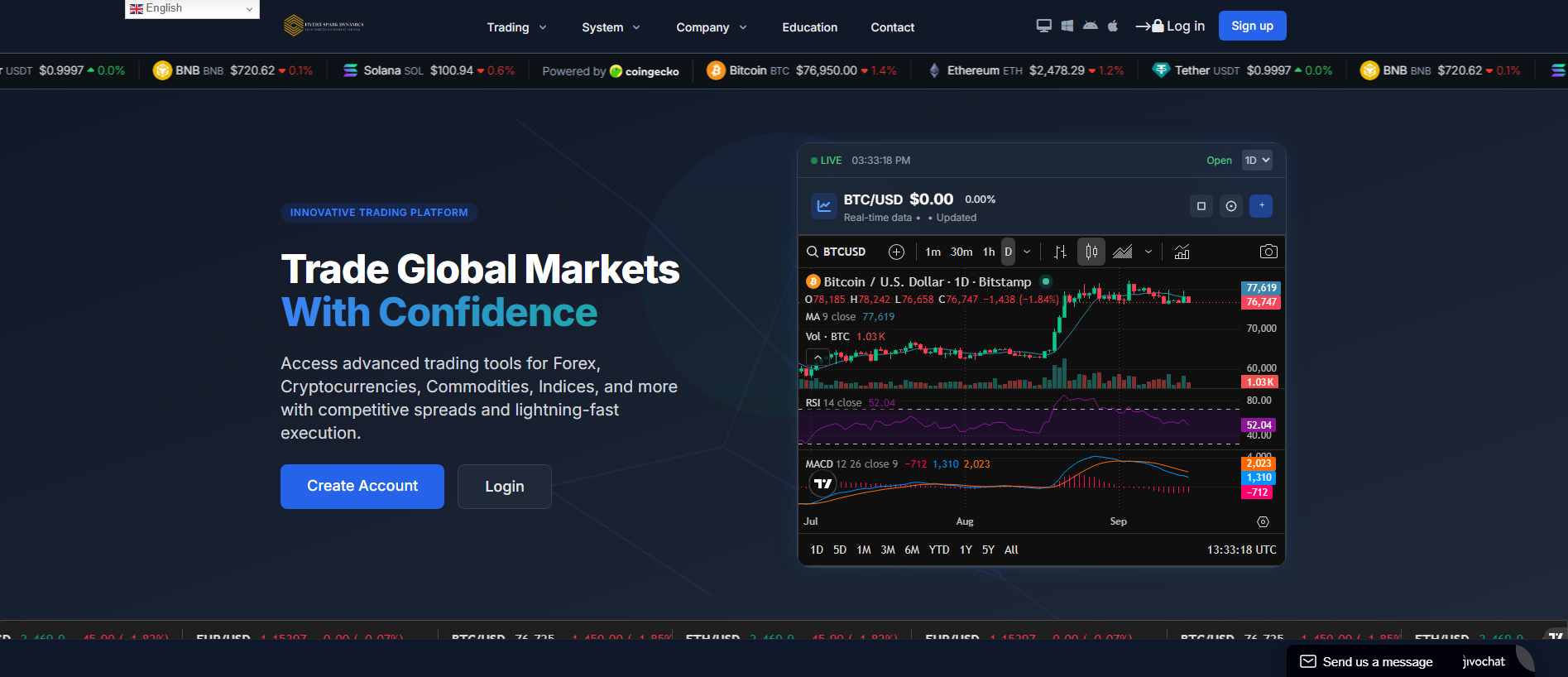
Task: Click the square icon button in the widget header
Action: coord(1201,206)
